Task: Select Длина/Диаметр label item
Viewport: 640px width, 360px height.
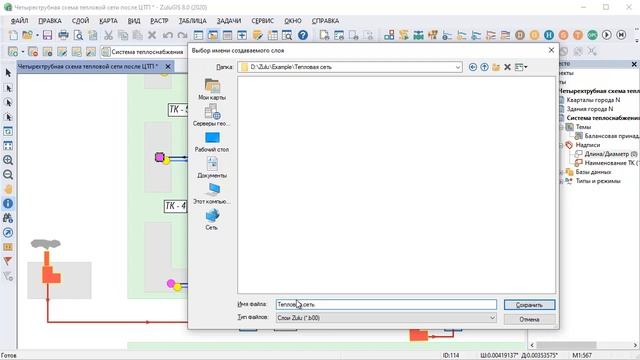Action: click(611, 154)
